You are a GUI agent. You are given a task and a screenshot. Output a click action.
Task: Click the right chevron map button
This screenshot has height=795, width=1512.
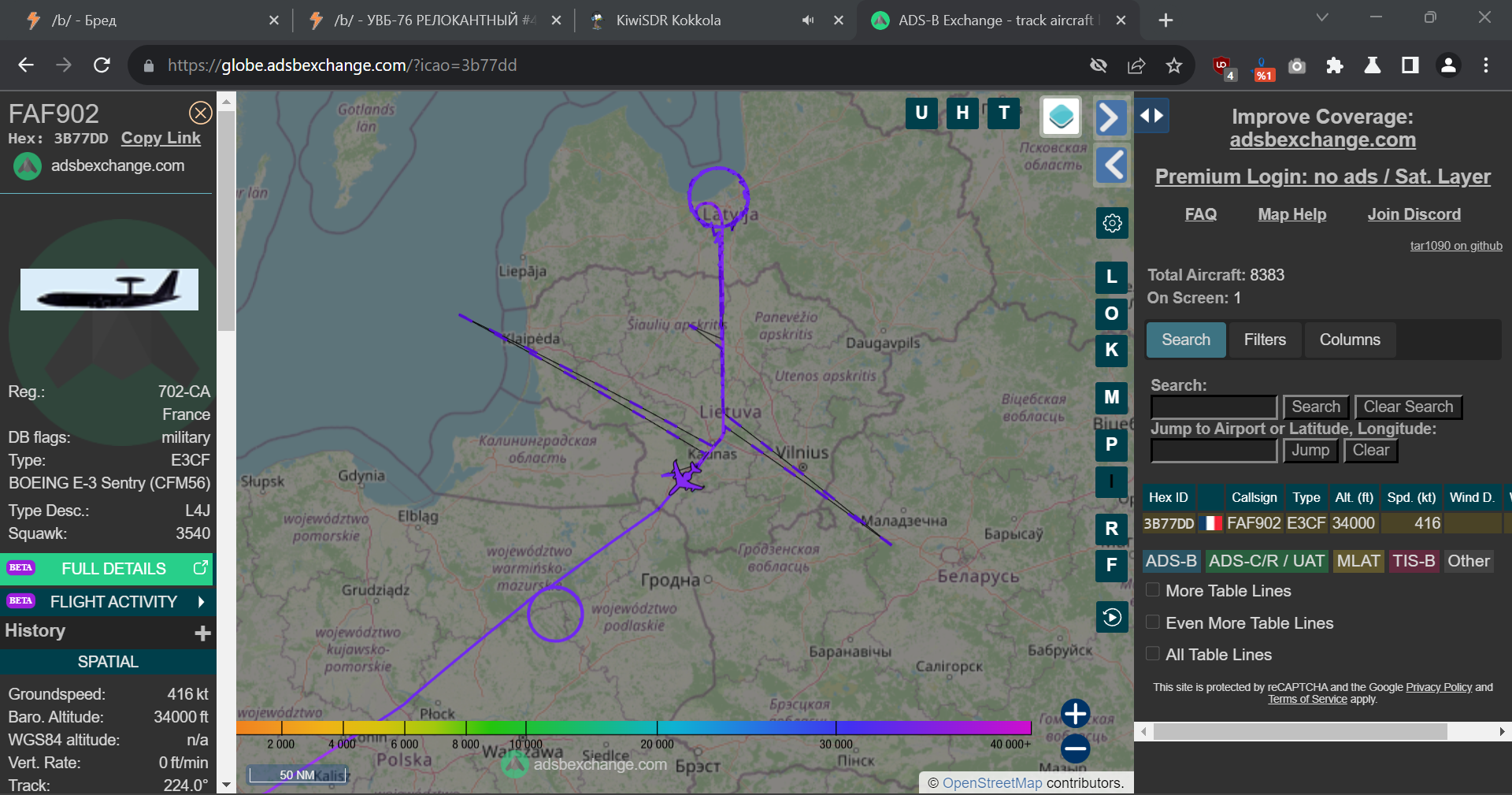1111,117
